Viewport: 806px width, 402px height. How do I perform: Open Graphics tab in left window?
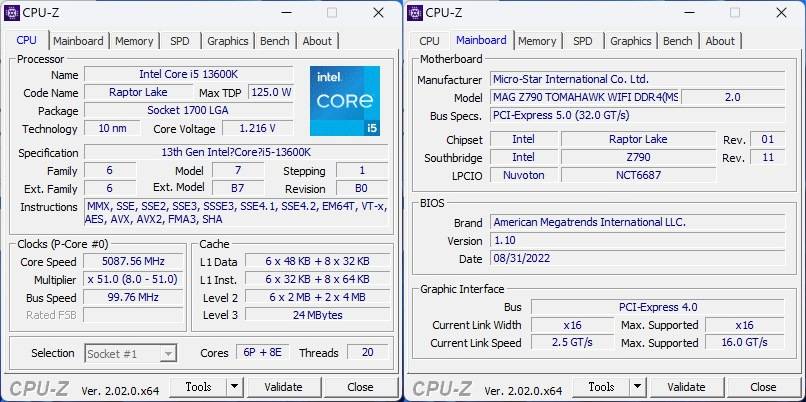[228, 41]
